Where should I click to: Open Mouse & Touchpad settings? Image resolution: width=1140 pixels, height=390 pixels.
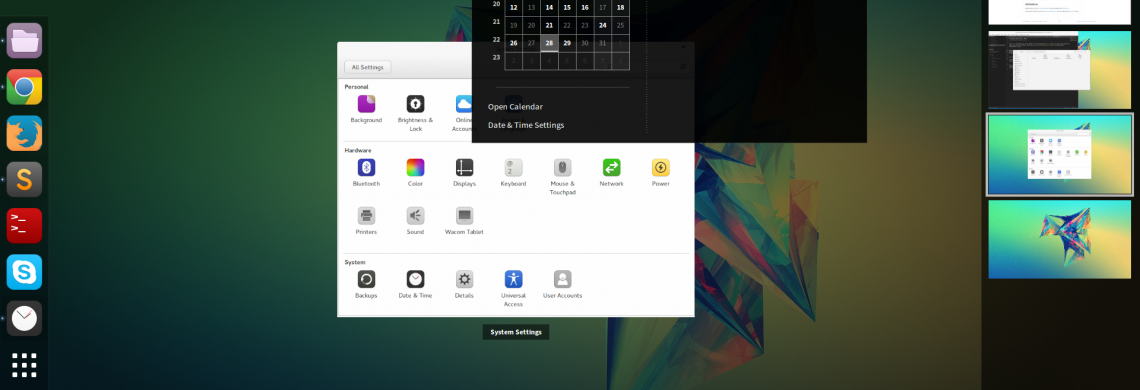[562, 167]
